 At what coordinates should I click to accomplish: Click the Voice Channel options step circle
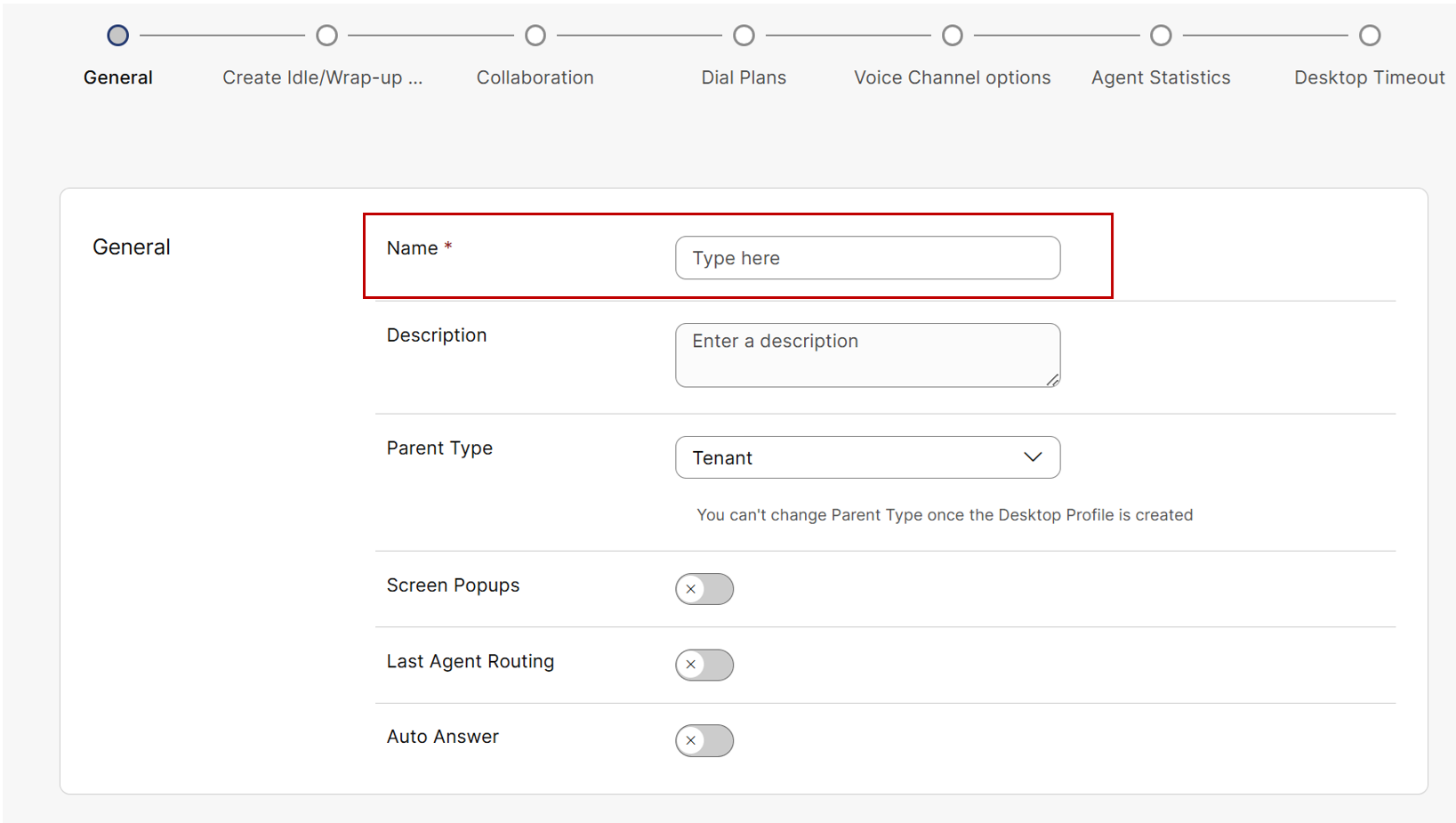click(952, 36)
